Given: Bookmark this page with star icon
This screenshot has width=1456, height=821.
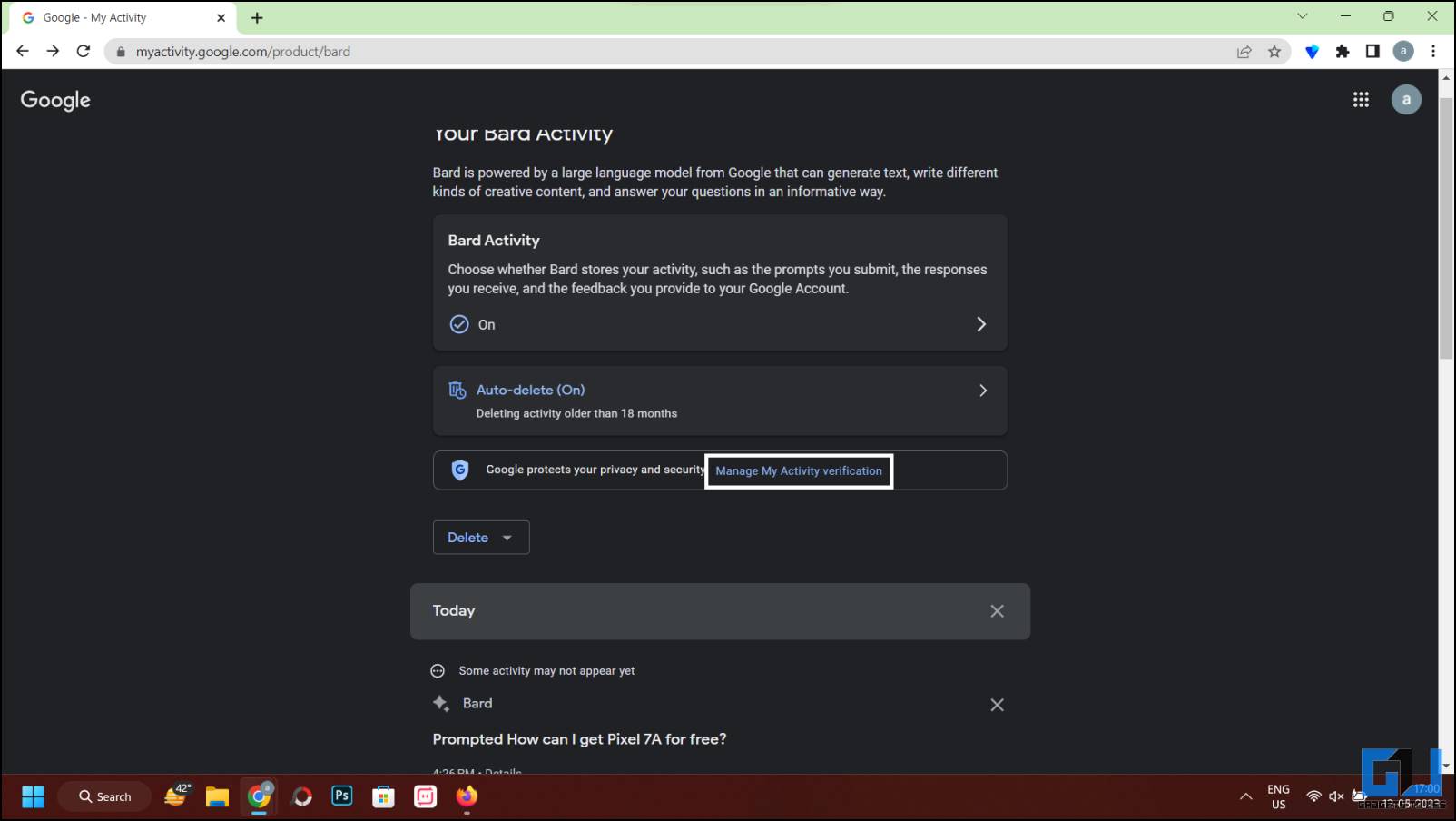Looking at the screenshot, I should 1274,52.
